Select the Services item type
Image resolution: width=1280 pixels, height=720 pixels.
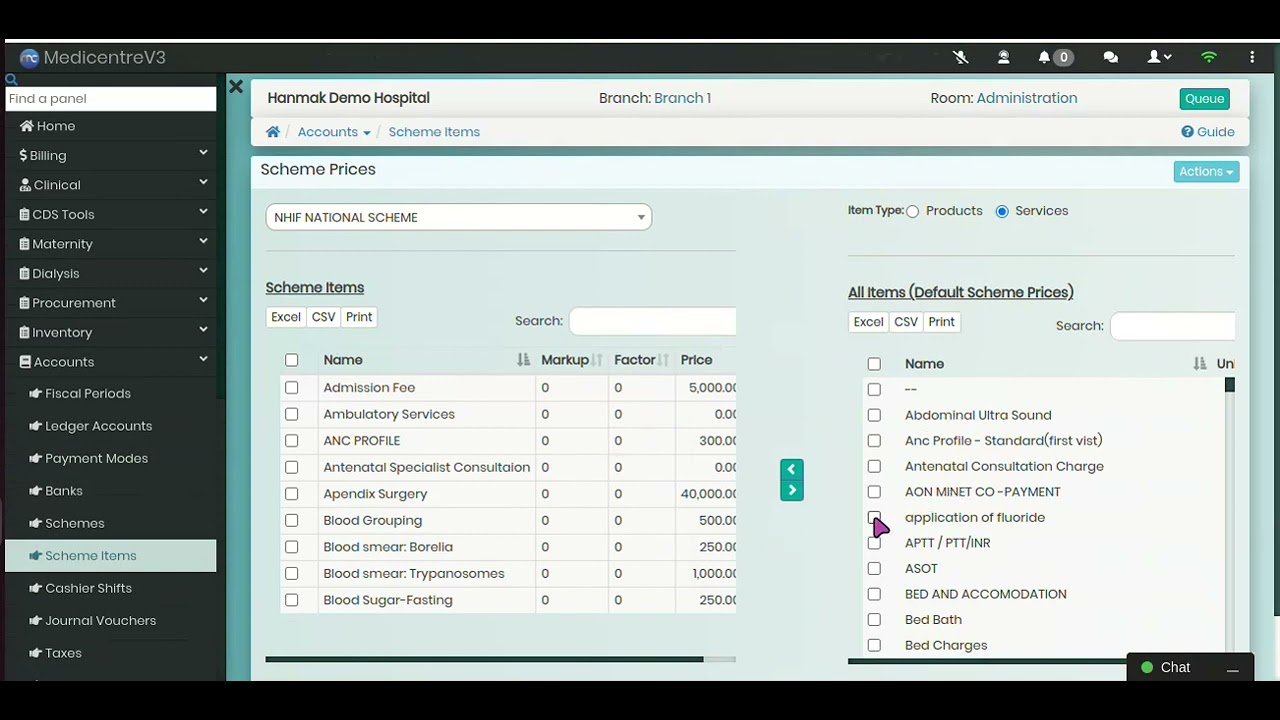click(1002, 211)
